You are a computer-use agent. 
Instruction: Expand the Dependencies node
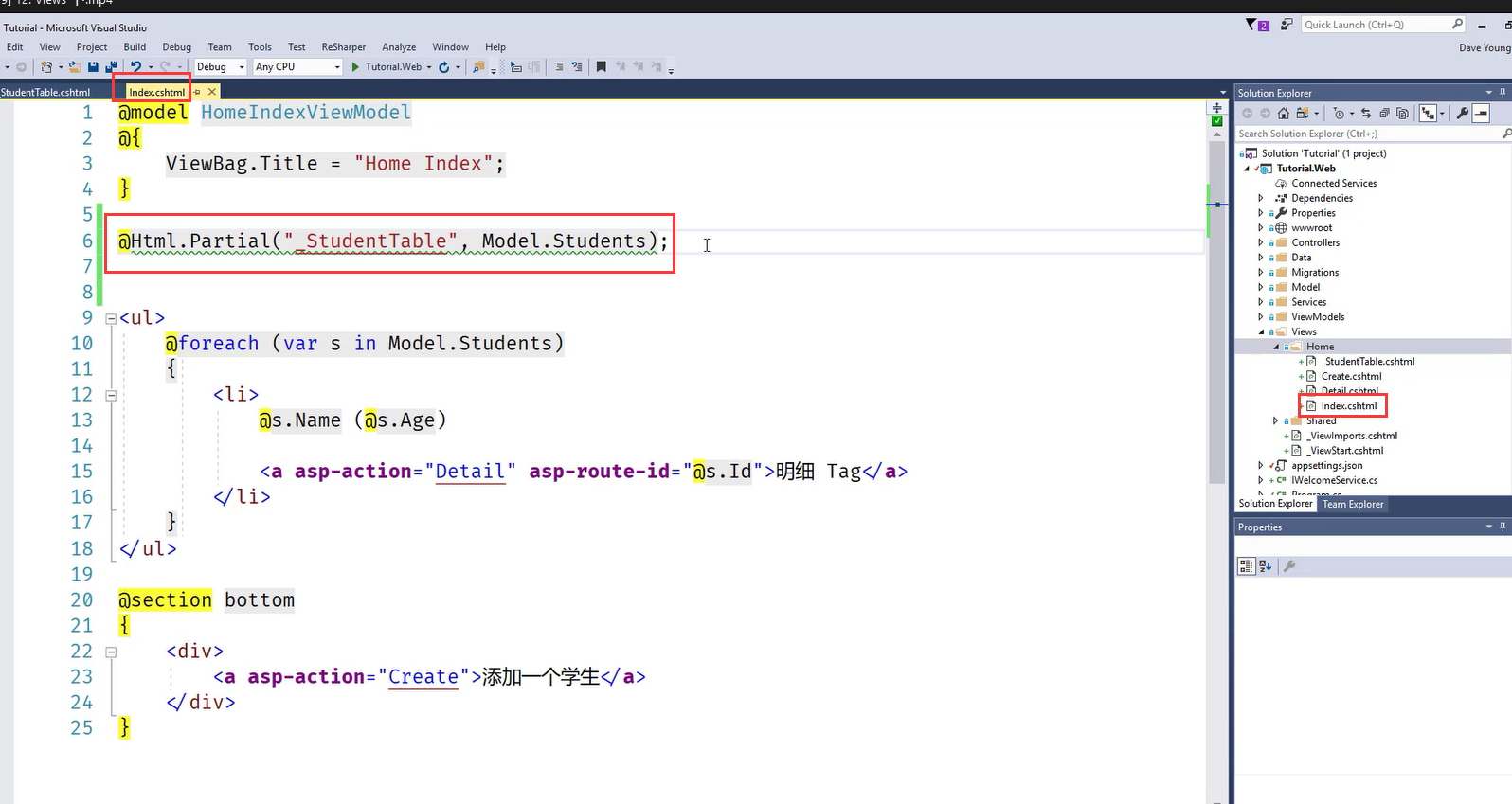pyautogui.click(x=1260, y=198)
